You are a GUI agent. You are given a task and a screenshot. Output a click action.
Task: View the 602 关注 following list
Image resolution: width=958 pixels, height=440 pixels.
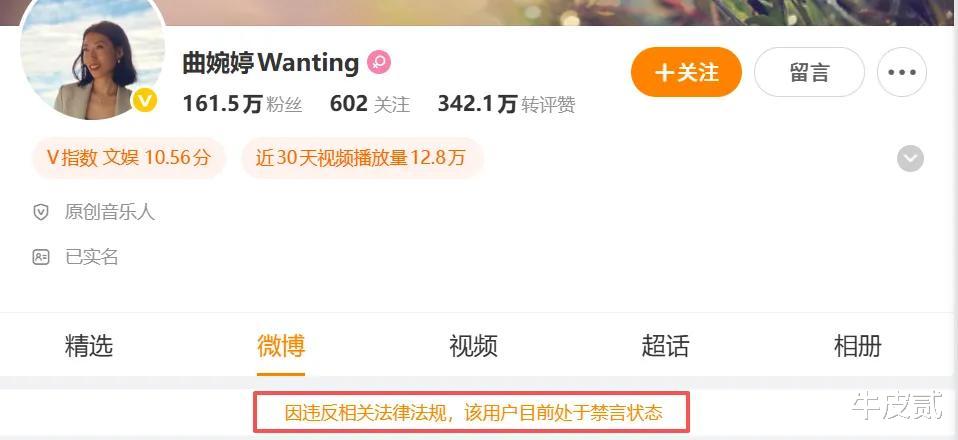370,104
